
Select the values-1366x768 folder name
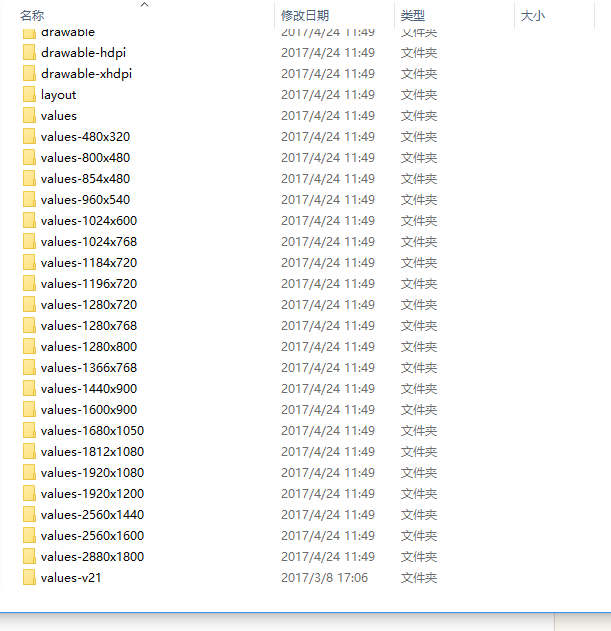[x=89, y=367]
